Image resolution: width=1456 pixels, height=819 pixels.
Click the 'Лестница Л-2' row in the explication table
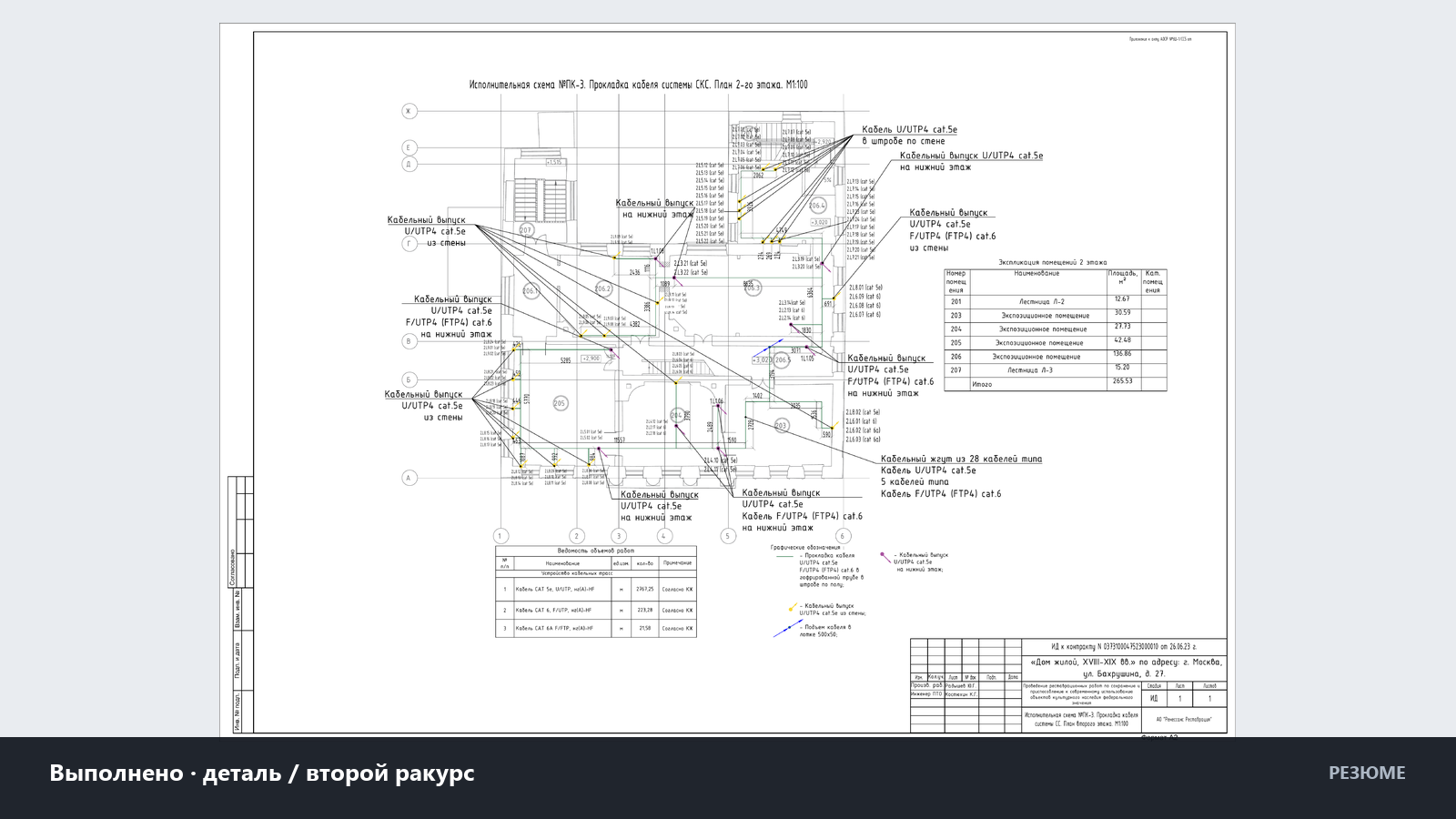[x=1056, y=302]
